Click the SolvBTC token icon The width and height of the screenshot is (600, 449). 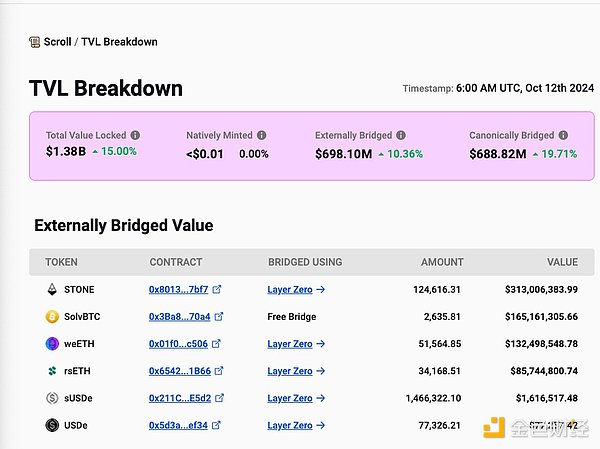point(52,317)
